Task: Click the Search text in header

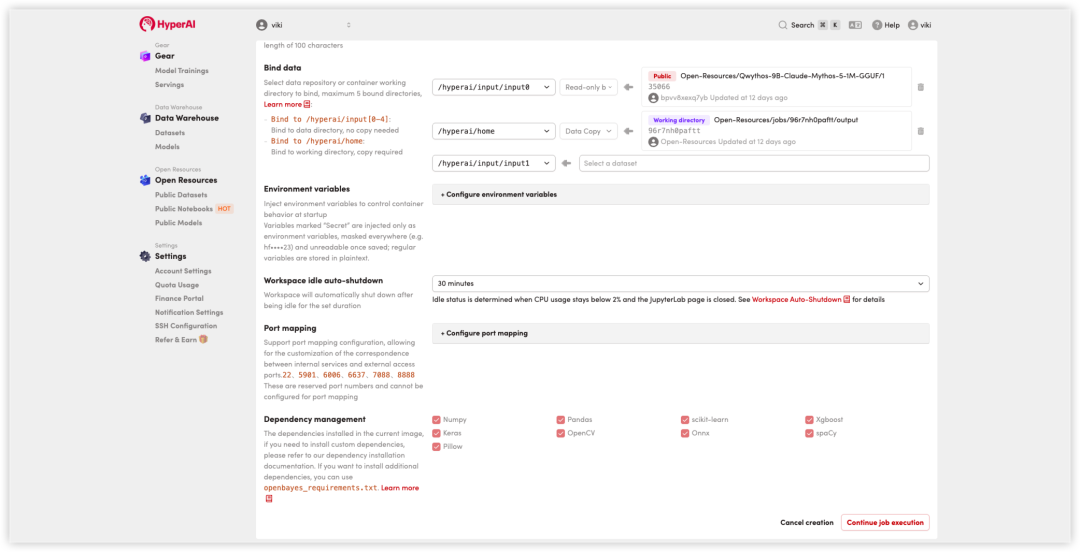Action: [x=802, y=25]
